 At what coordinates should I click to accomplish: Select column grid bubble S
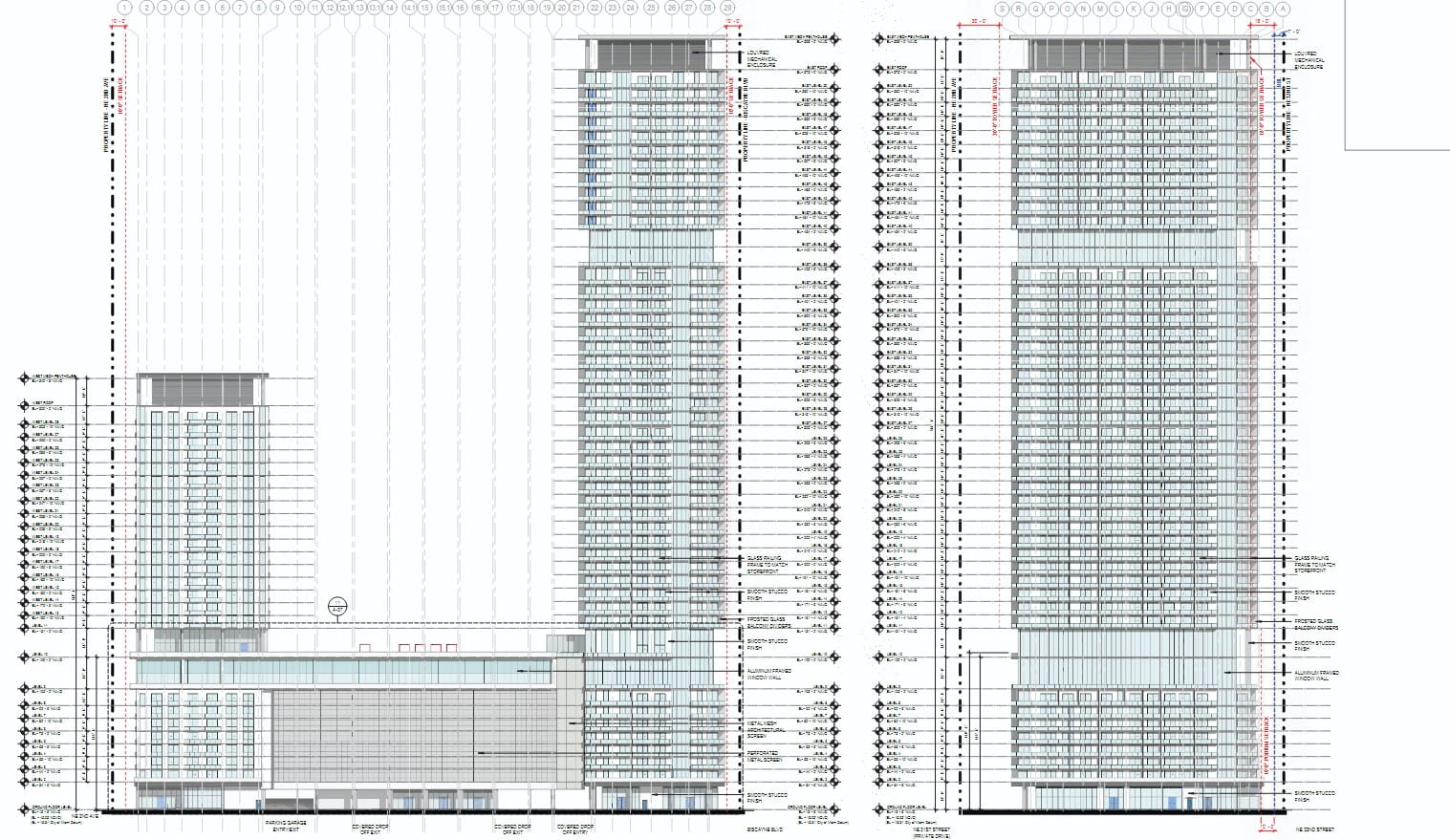[1002, 9]
